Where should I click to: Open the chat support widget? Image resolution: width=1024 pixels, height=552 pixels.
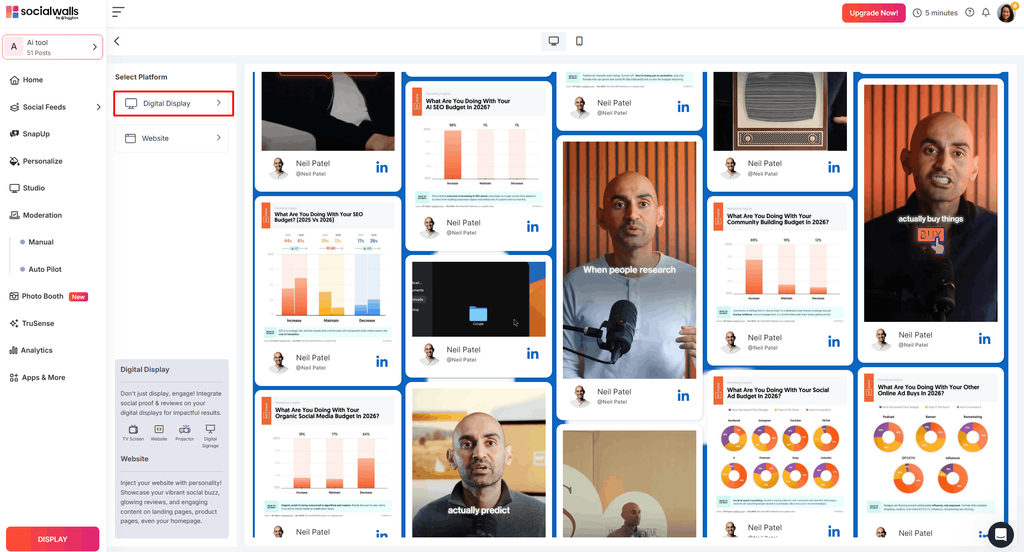(1000, 534)
